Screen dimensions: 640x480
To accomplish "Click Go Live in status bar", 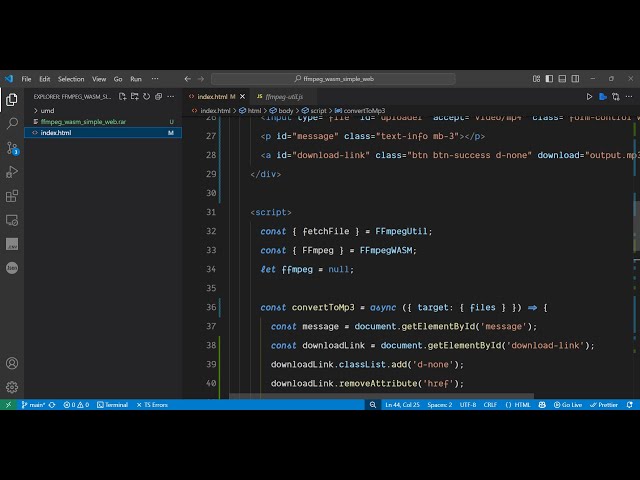I will pyautogui.click(x=568, y=404).
